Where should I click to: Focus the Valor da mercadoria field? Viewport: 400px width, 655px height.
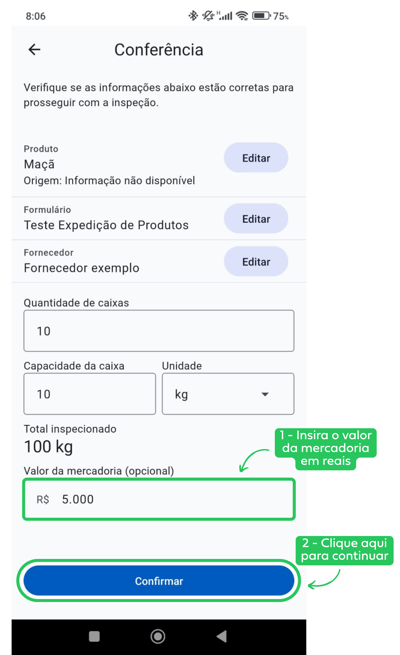click(x=159, y=499)
